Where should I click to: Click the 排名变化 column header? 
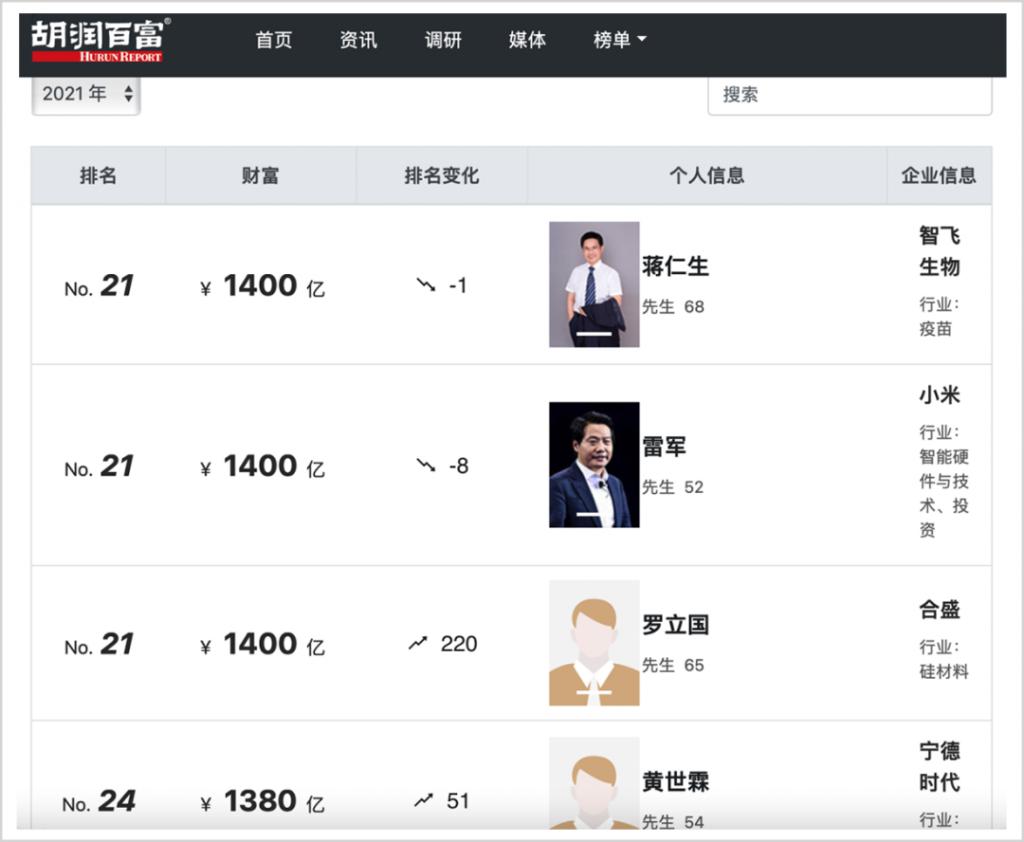click(441, 176)
